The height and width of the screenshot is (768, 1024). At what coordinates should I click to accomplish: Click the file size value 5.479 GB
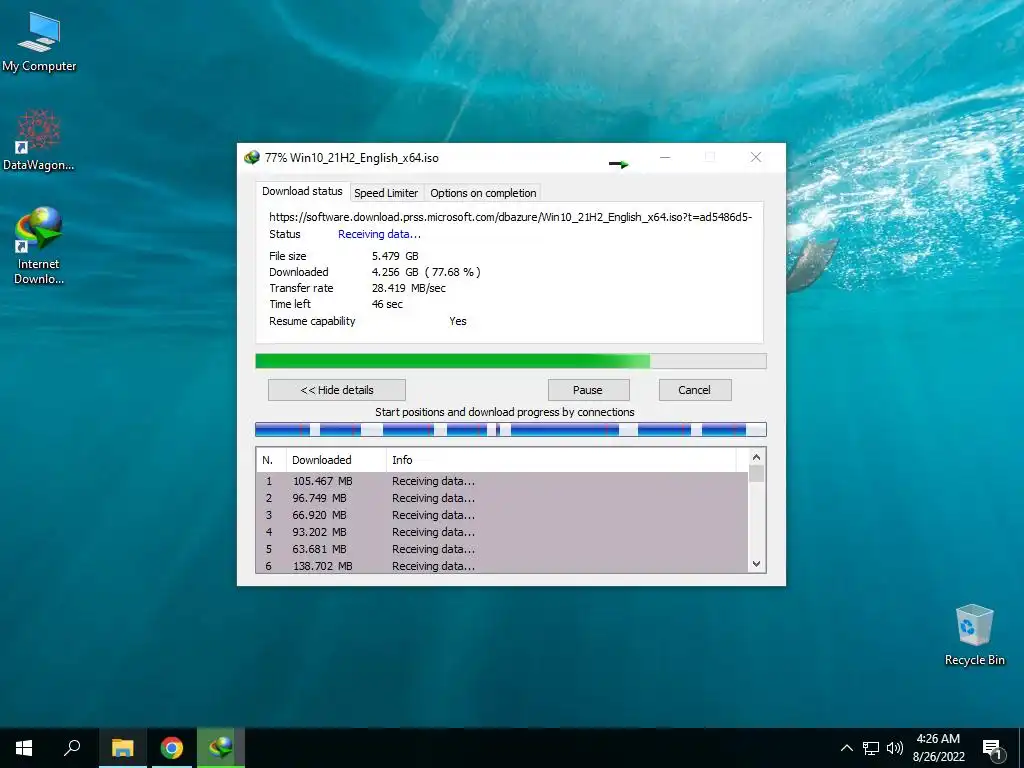pos(395,256)
